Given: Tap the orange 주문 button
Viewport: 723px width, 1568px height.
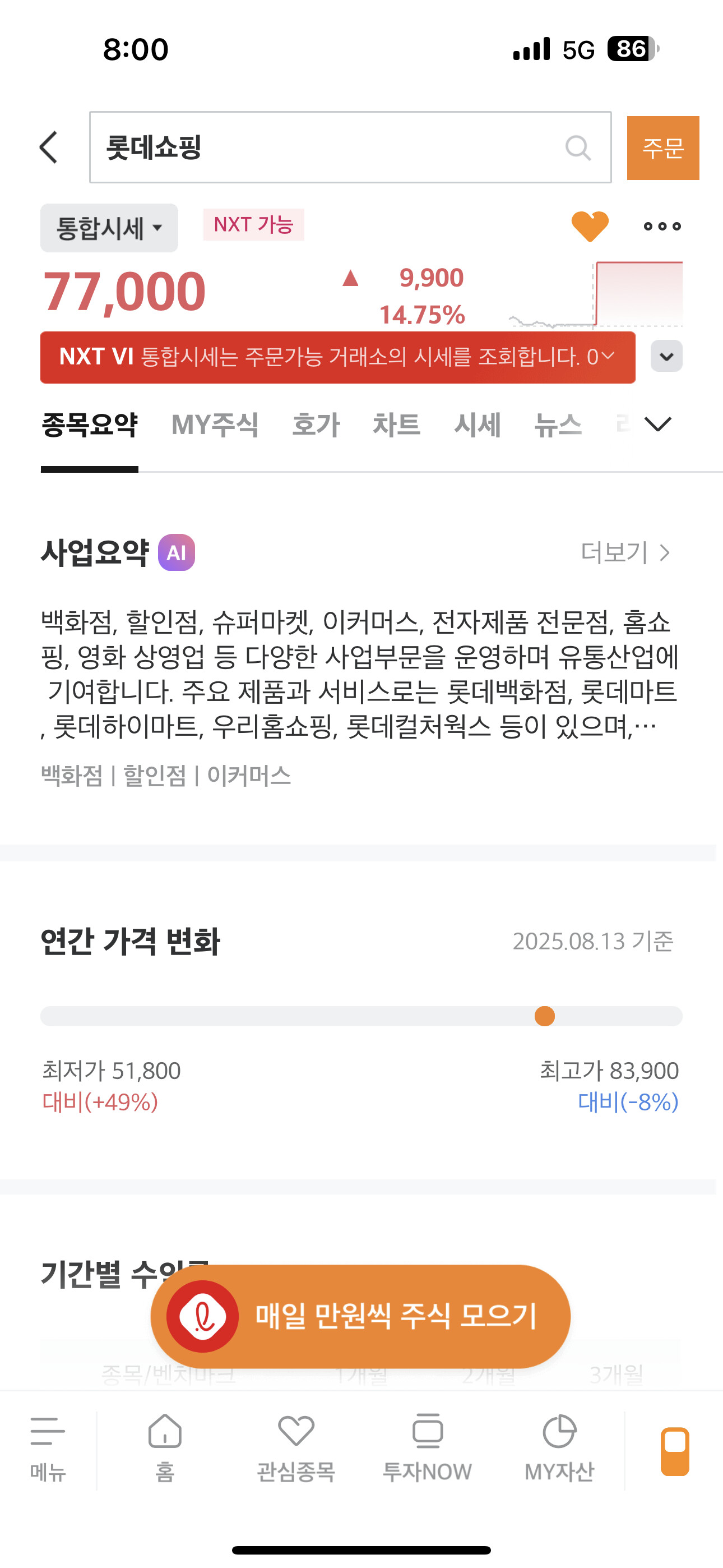Looking at the screenshot, I should [x=662, y=148].
